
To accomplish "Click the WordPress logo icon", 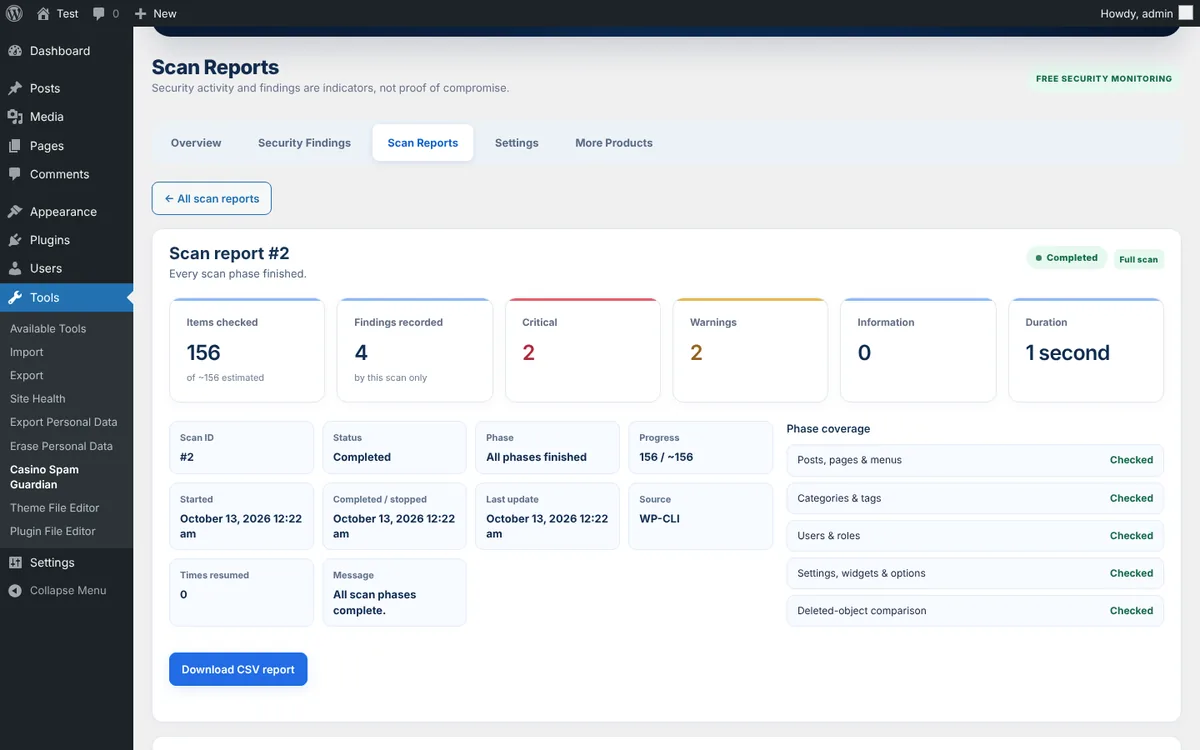I will pos(14,14).
